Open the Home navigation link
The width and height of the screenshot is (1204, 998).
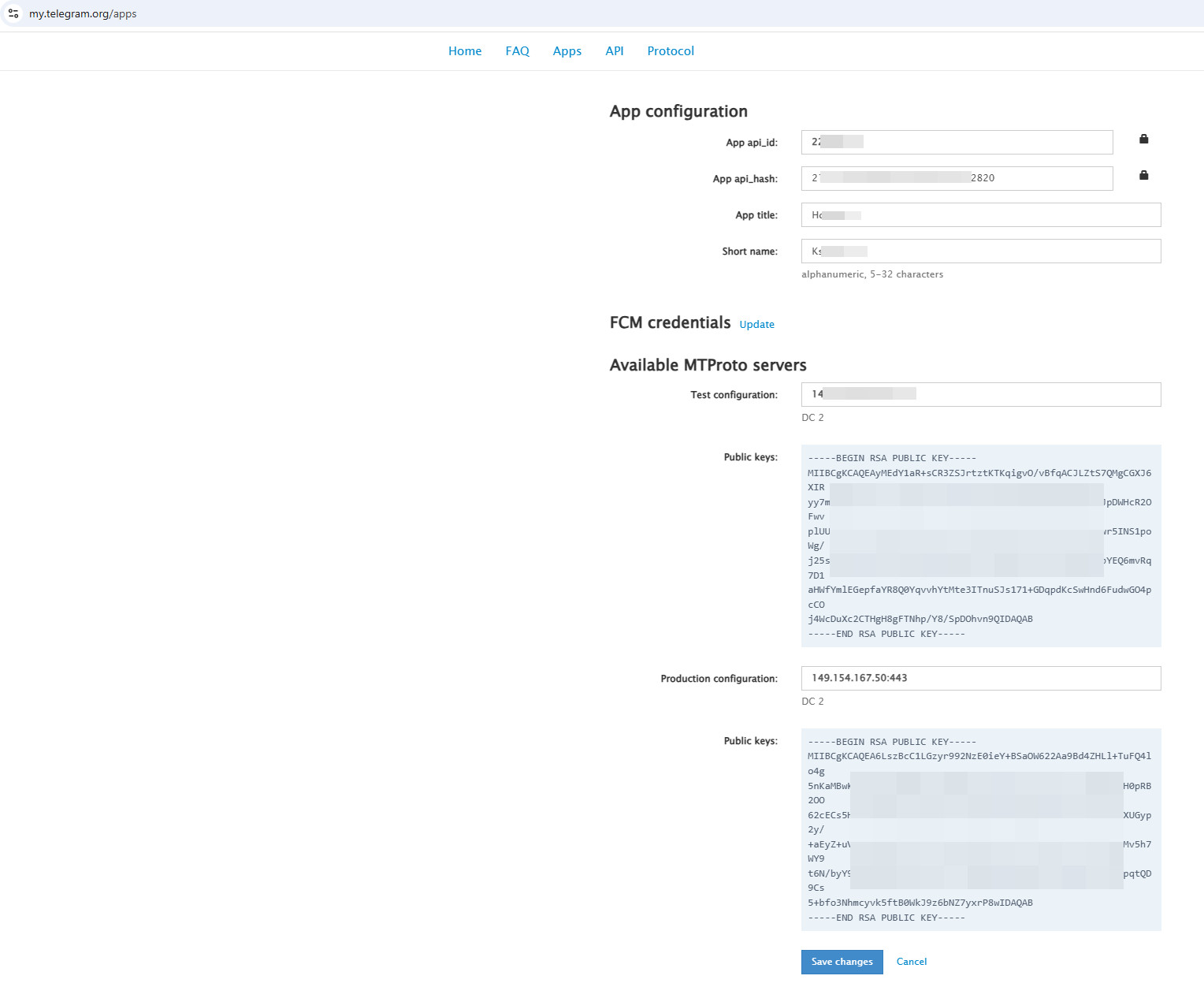tap(465, 51)
